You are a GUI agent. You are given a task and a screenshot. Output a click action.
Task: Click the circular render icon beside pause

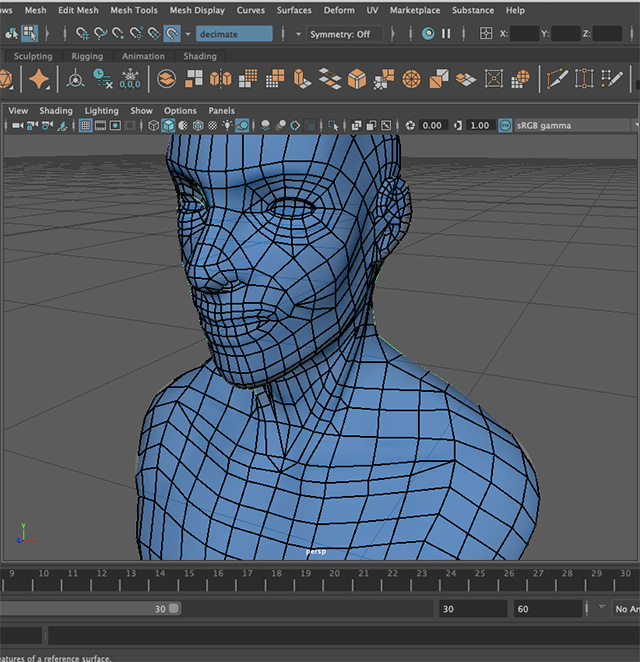(428, 33)
